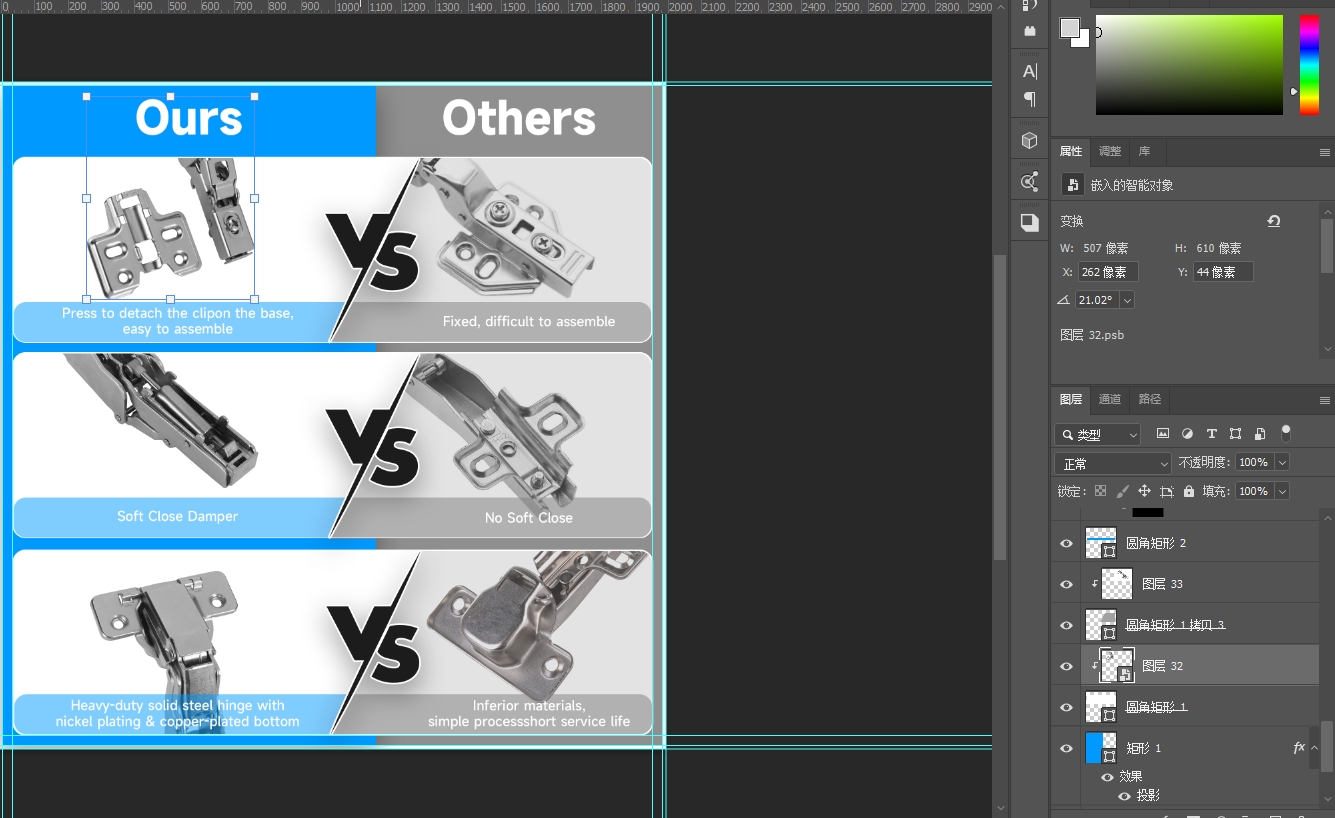Click the lock position move icon
The image size is (1335, 818).
[1144, 491]
